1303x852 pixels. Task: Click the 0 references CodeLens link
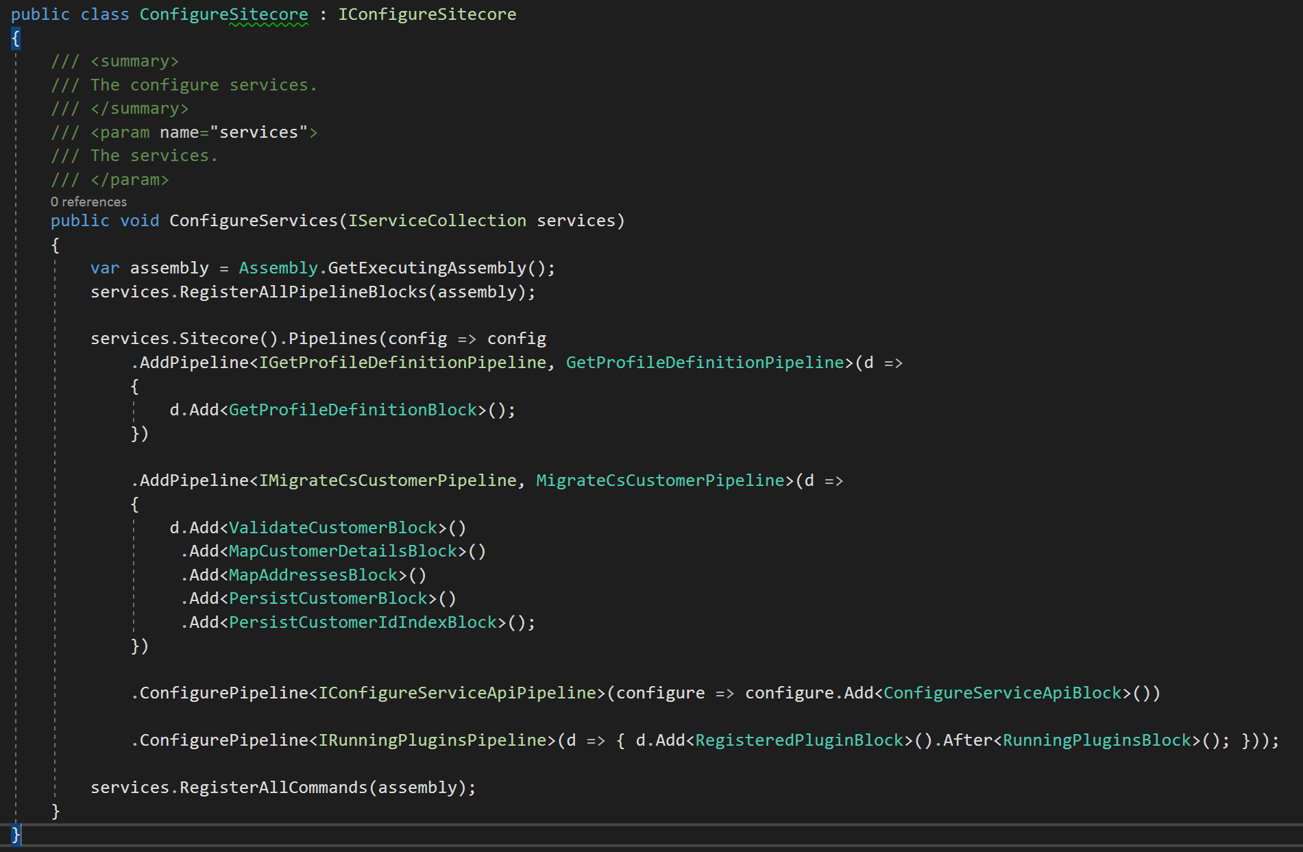88,201
